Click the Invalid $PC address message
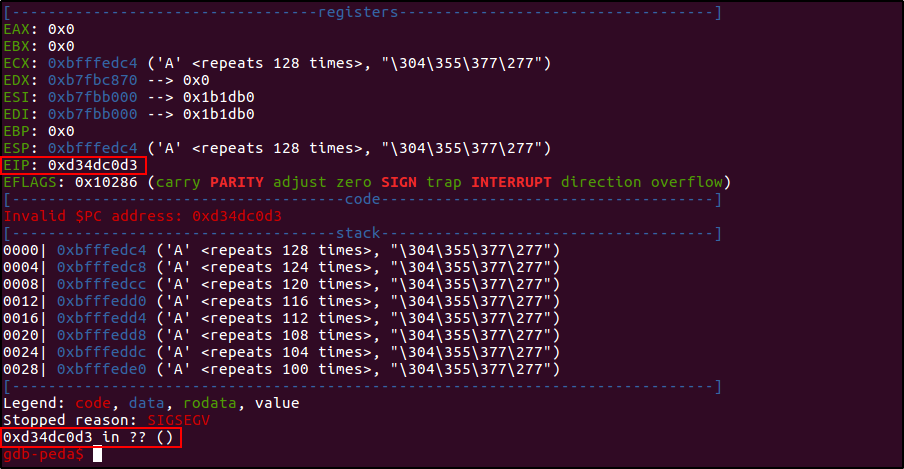 [x=141, y=216]
